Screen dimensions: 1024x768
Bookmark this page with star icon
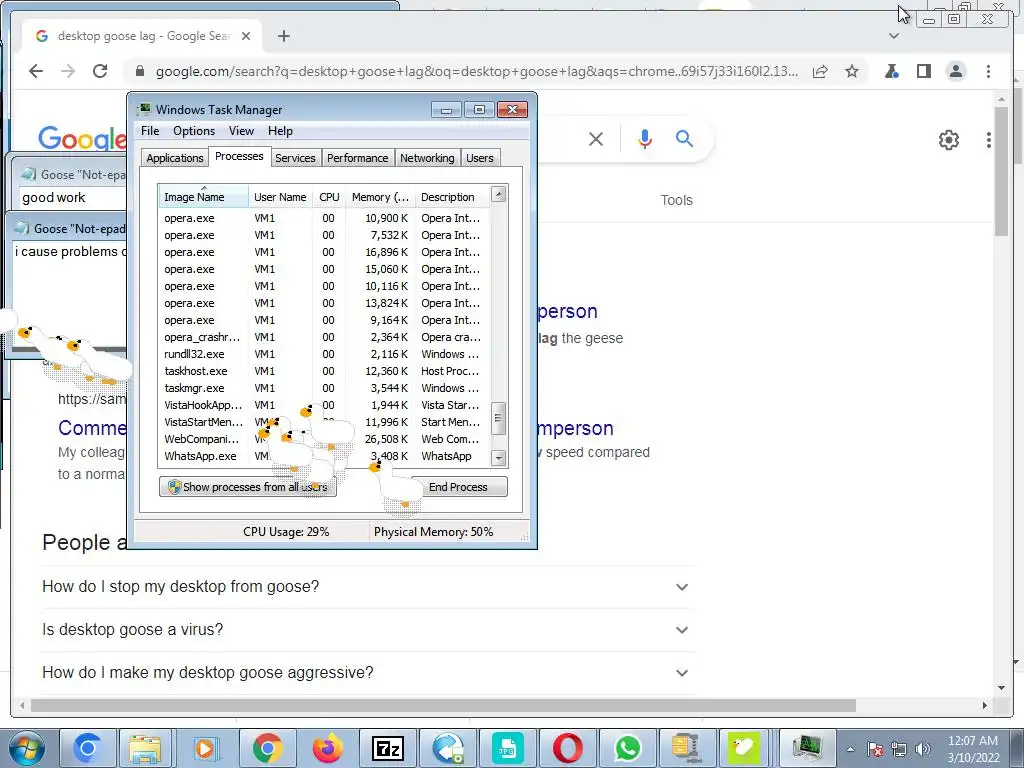pyautogui.click(x=852, y=71)
